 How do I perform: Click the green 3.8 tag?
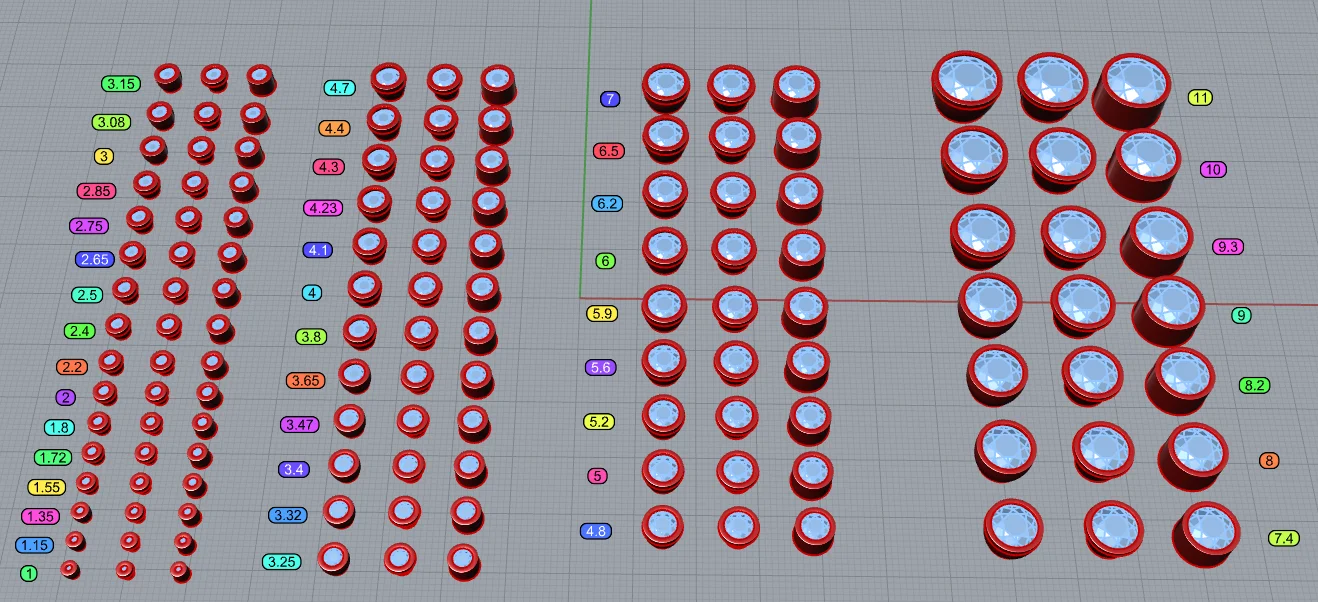(312, 337)
